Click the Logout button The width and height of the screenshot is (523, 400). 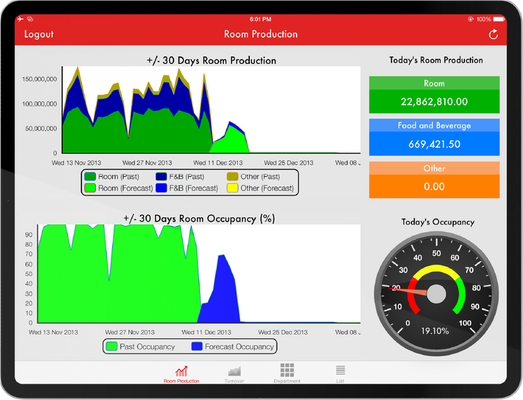(x=39, y=34)
